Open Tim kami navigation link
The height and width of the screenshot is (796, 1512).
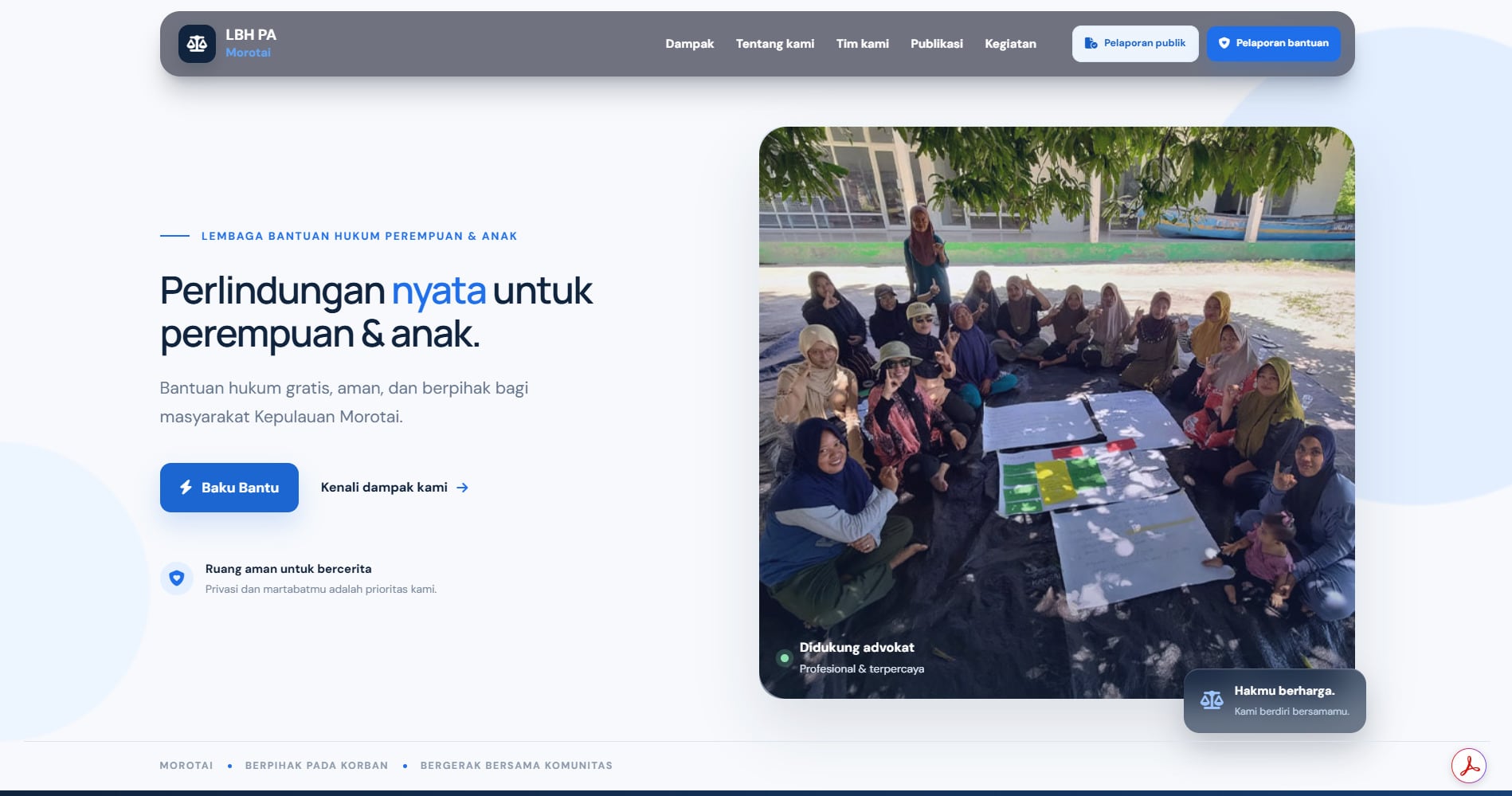click(863, 44)
